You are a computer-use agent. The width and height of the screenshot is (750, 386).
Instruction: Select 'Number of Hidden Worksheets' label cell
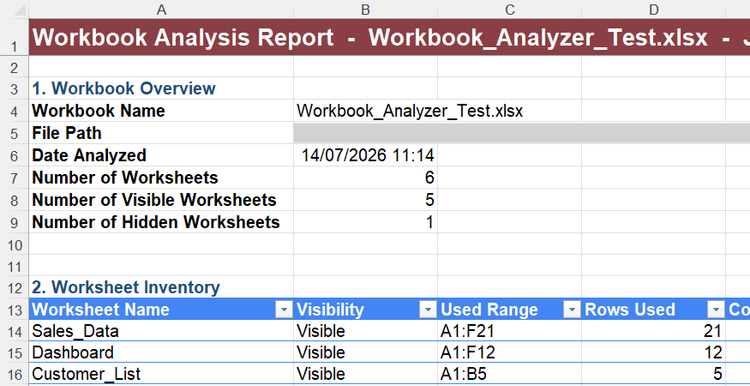coord(161,222)
